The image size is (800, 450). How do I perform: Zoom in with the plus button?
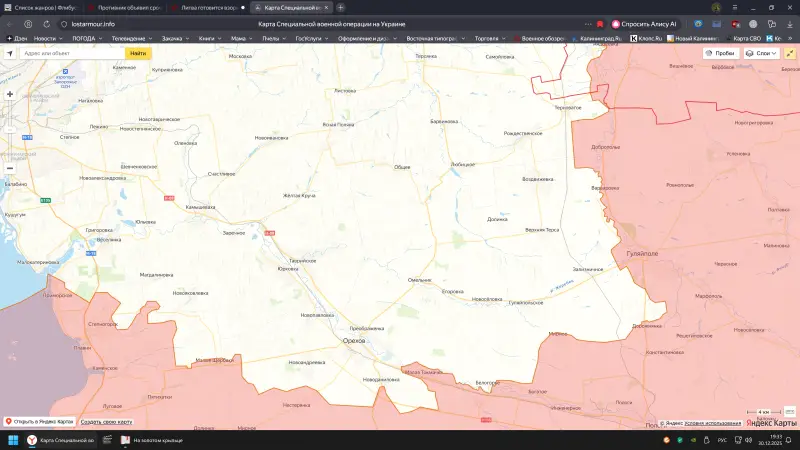point(10,94)
